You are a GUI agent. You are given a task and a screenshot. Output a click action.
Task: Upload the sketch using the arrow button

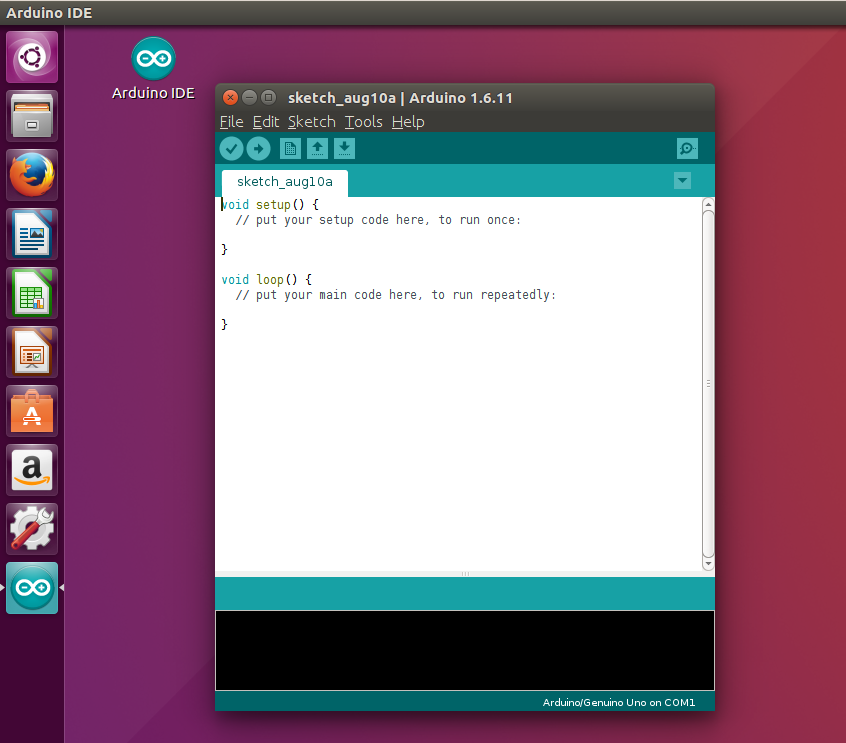pos(258,148)
